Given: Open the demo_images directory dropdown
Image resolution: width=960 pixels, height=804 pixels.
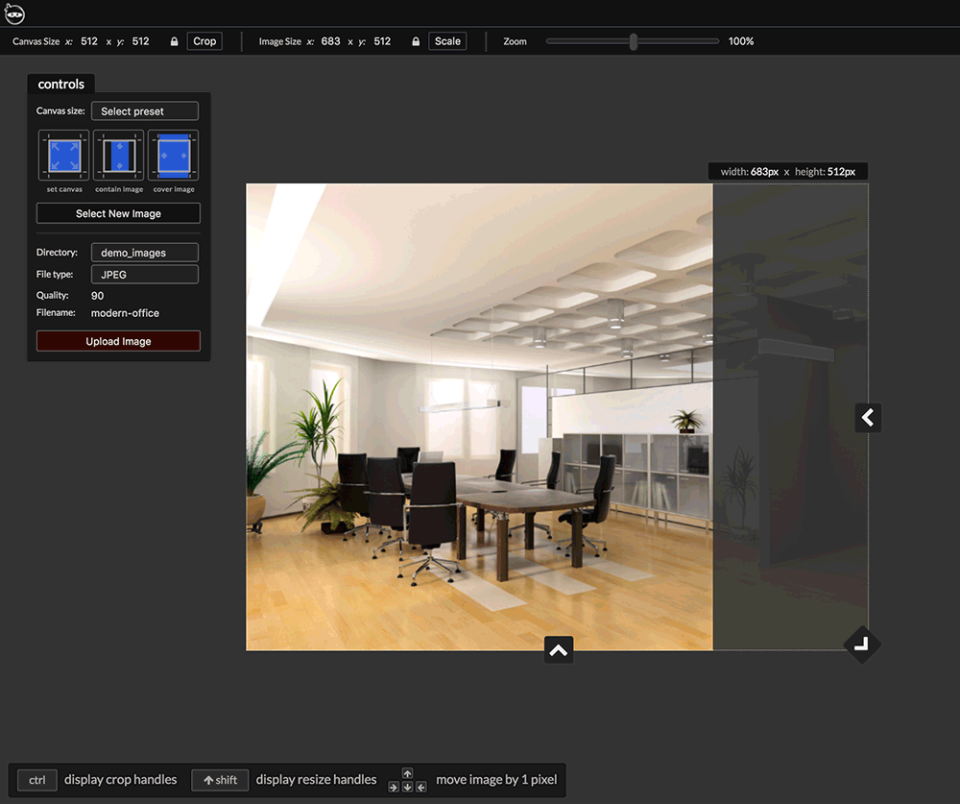Looking at the screenshot, I should click(x=144, y=253).
